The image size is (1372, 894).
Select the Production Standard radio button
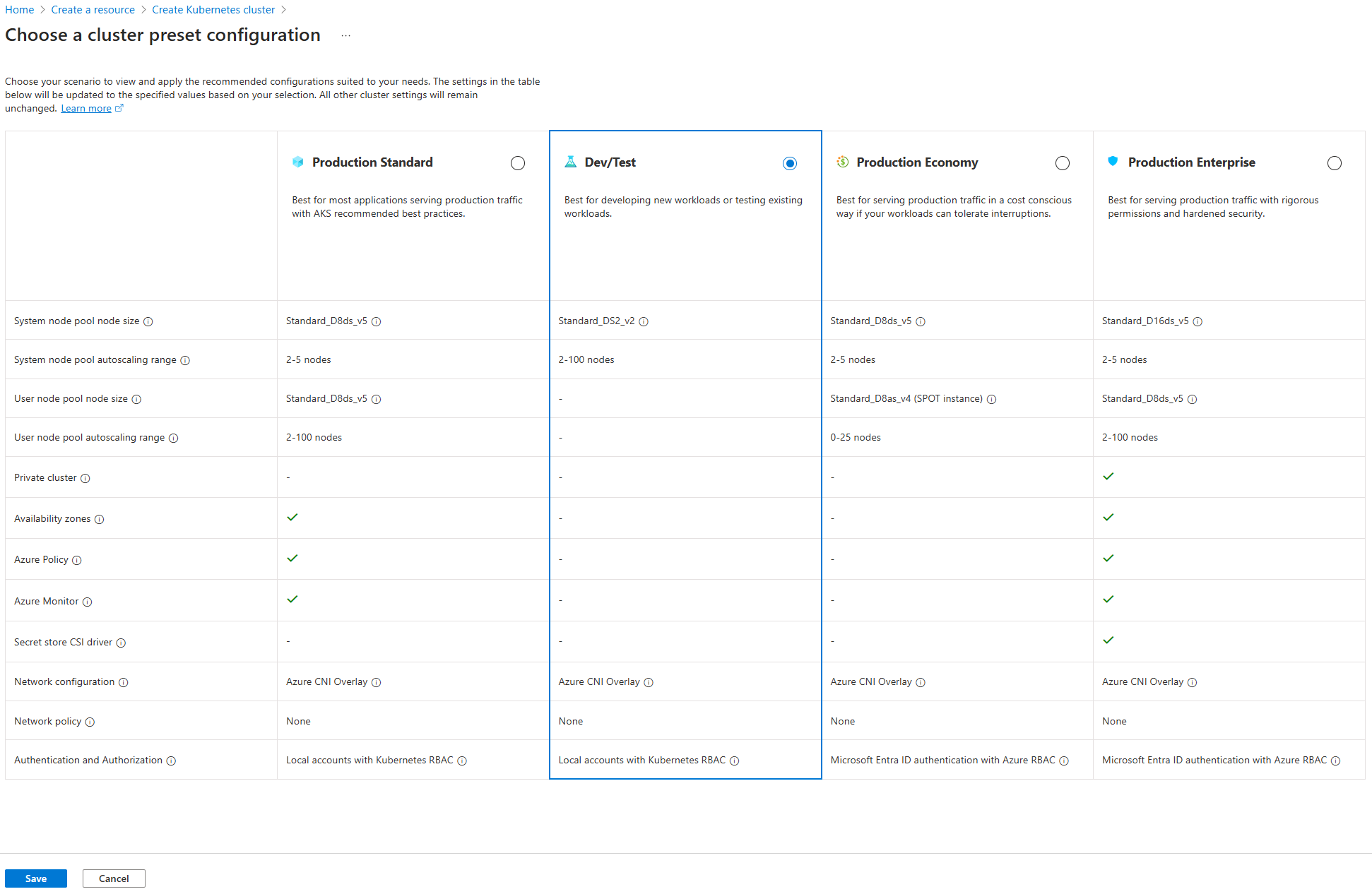(518, 164)
